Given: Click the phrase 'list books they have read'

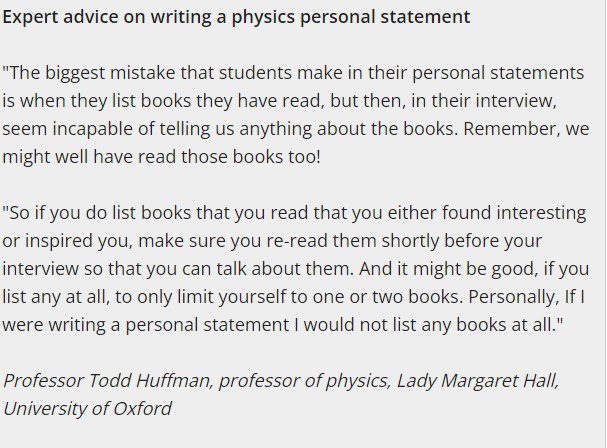Looking at the screenshot, I should point(216,101).
